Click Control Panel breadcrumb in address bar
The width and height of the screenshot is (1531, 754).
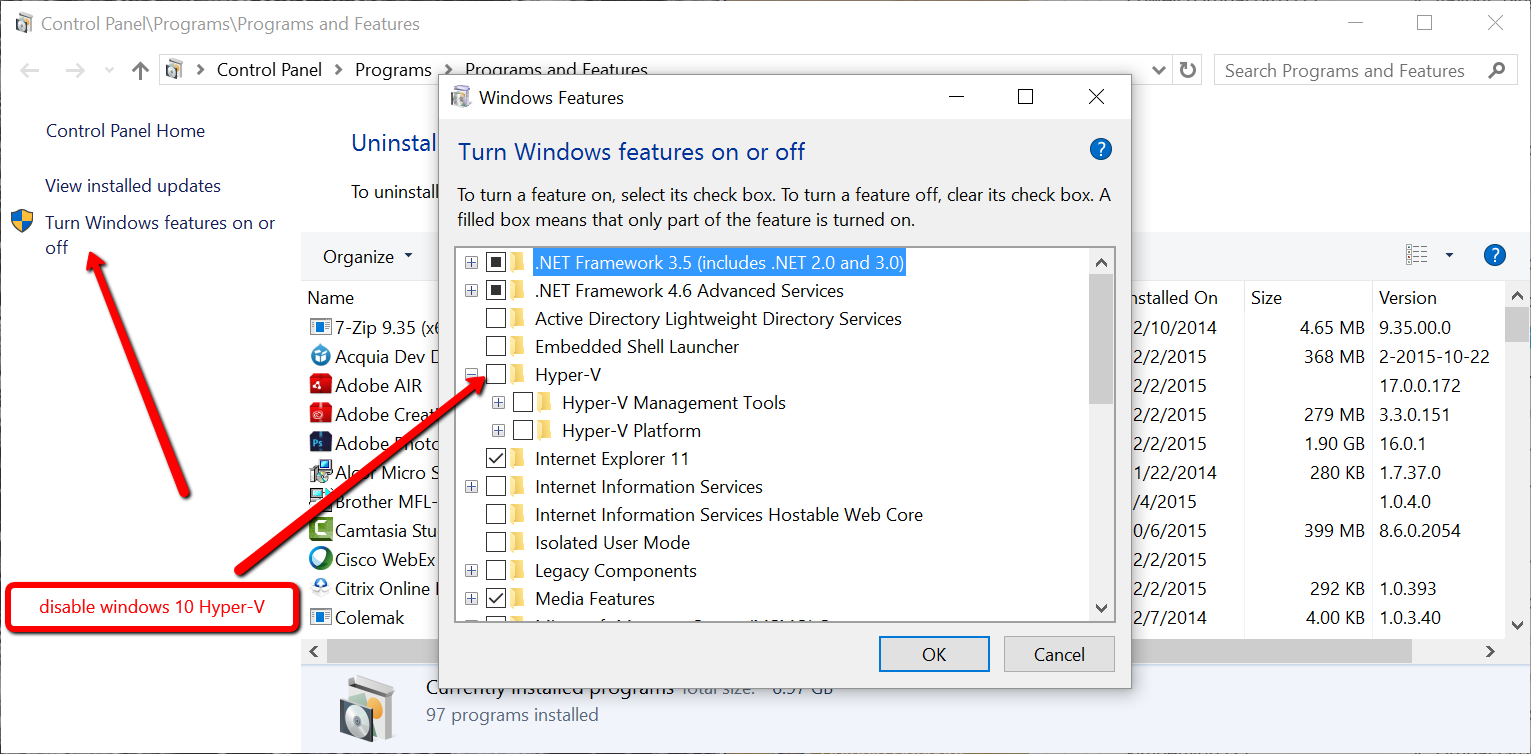click(269, 70)
